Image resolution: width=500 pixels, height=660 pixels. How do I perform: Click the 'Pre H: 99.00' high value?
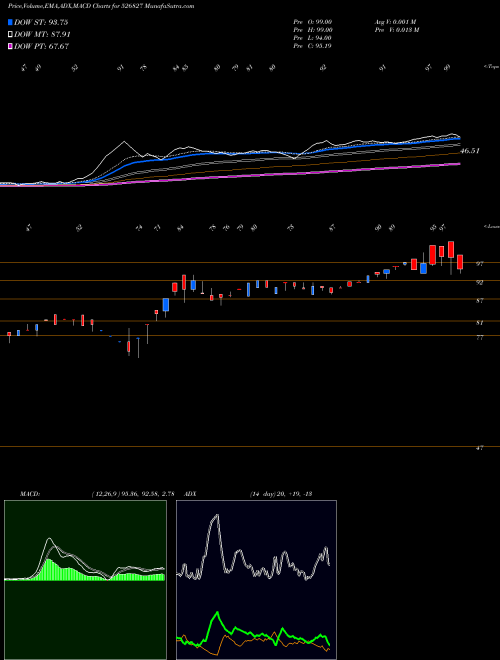[x=313, y=30]
